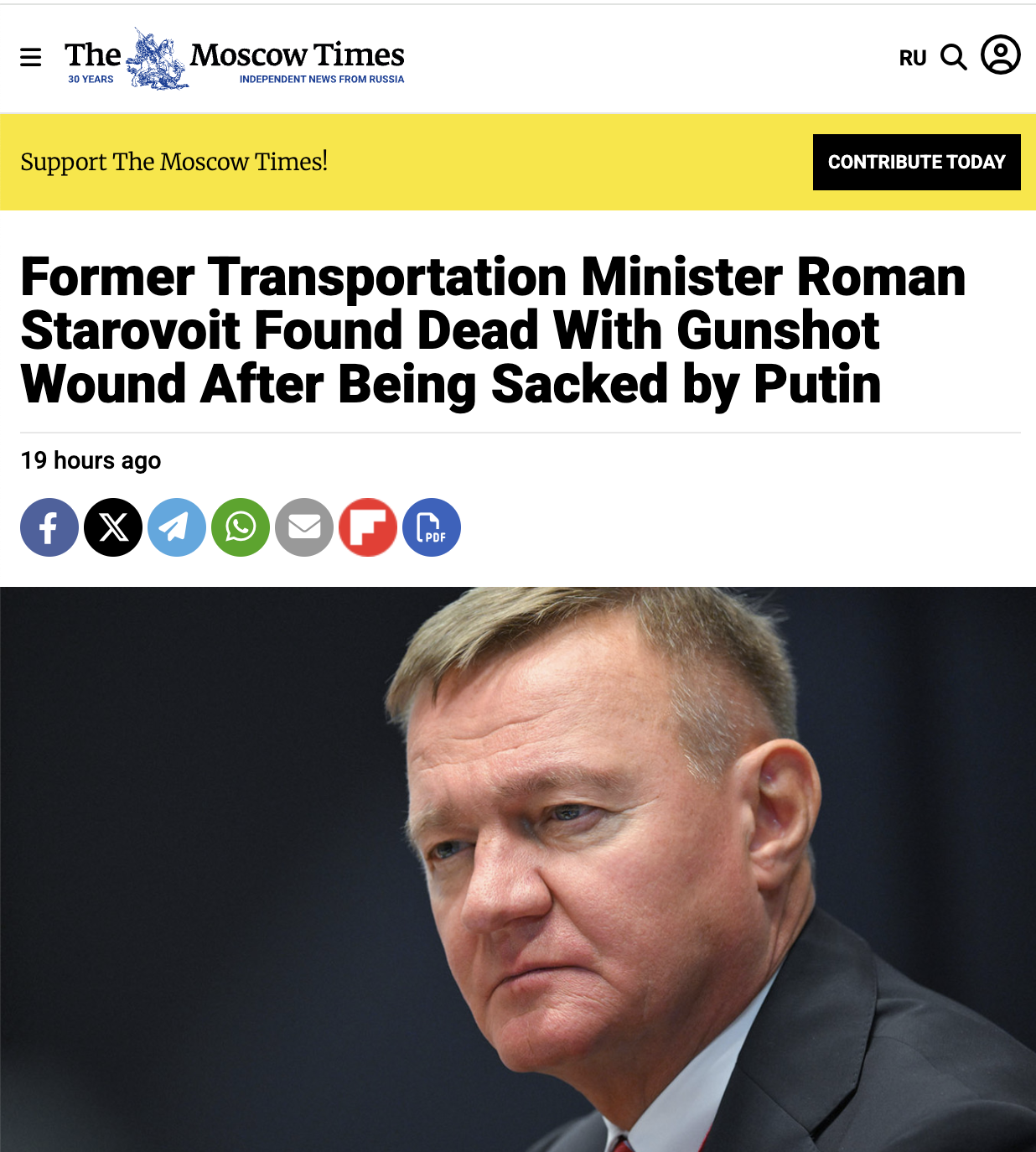The image size is (1036, 1152).
Task: Open the site search
Action: click(954, 57)
